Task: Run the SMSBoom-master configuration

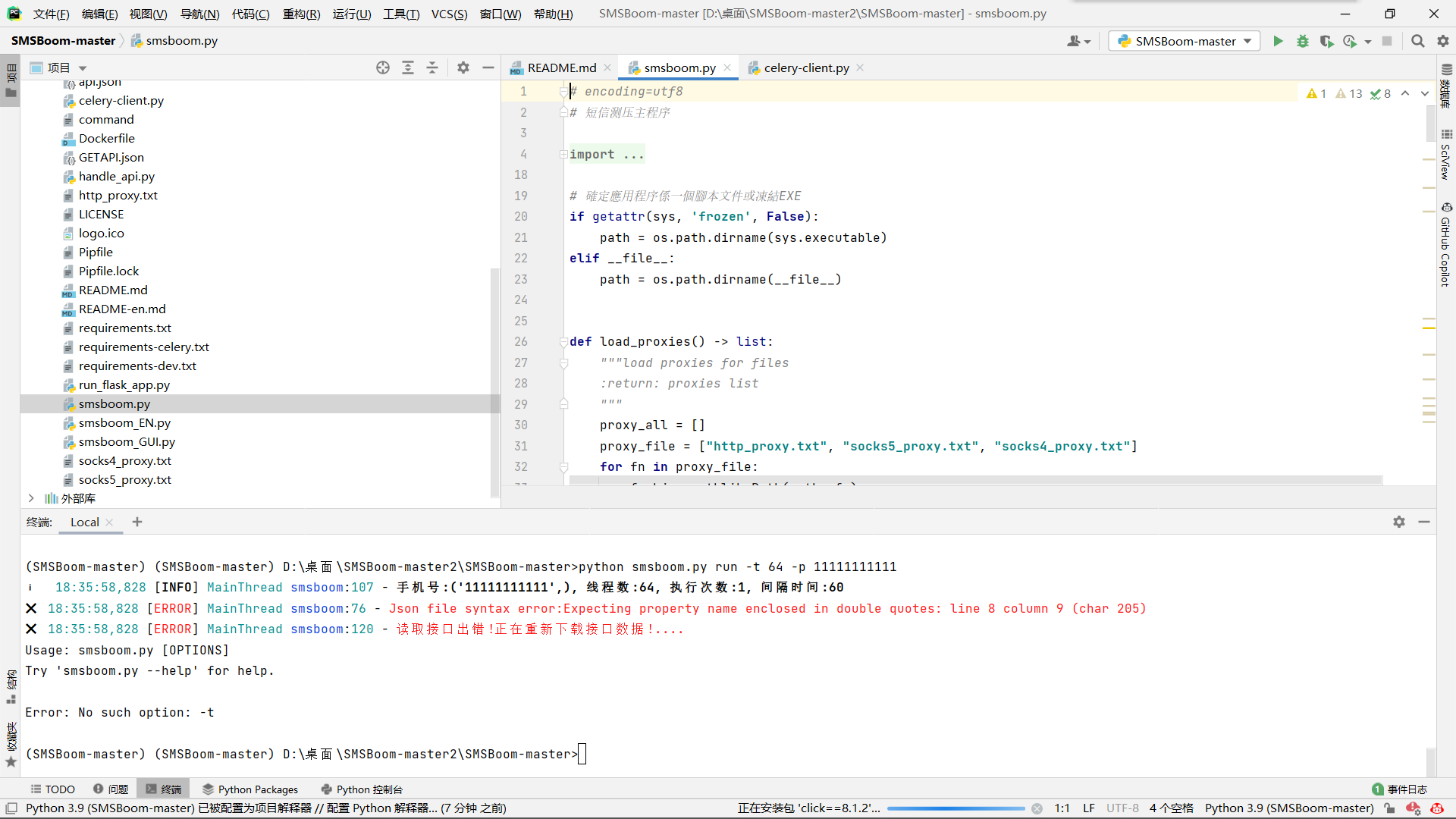Action: [1278, 41]
